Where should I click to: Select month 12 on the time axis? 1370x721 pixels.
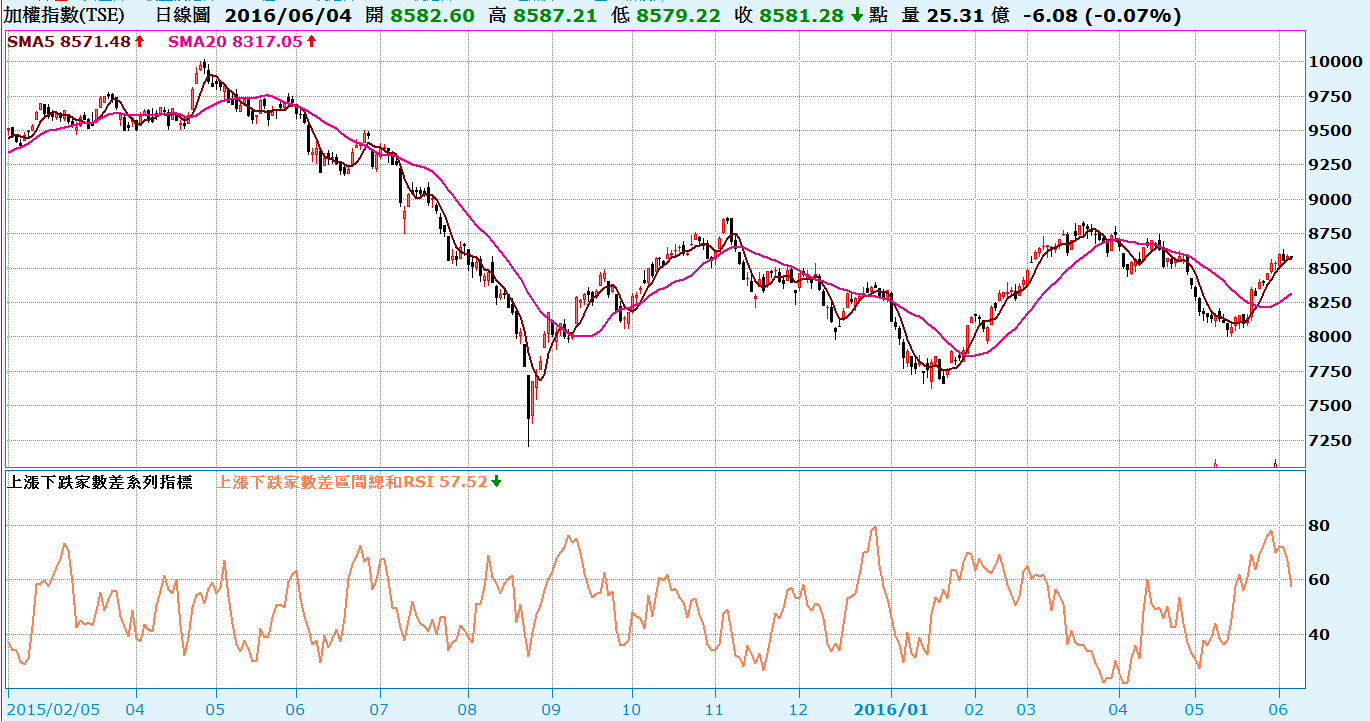(x=798, y=708)
